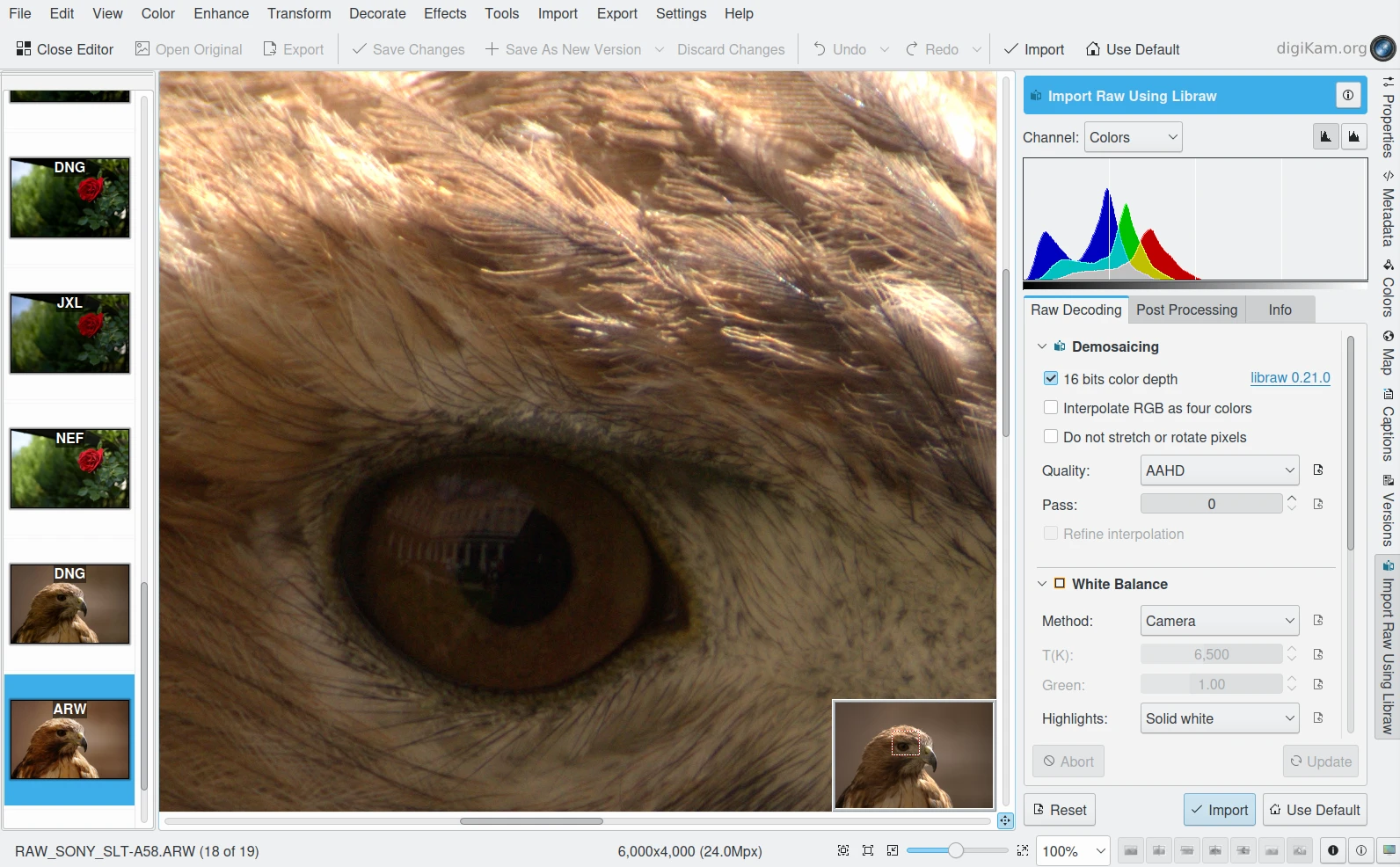Open the libraw 0.21.0 link
Image resolution: width=1400 pixels, height=867 pixels.
[1290, 378]
